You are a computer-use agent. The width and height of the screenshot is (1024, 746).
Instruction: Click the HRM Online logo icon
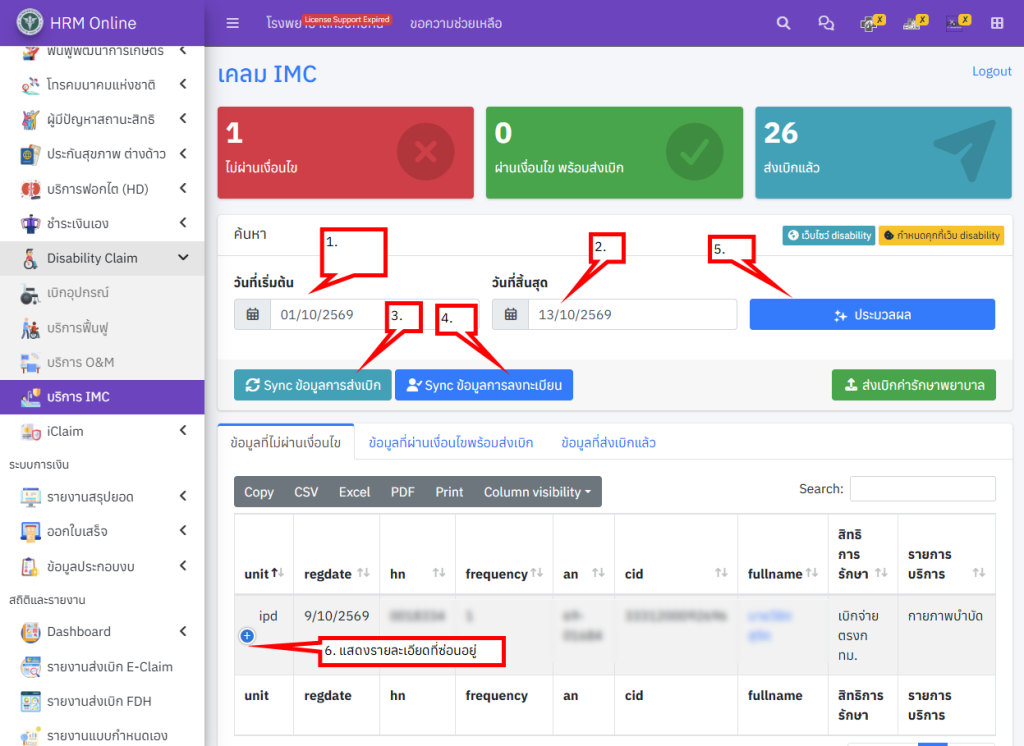pyautogui.click(x=29, y=22)
